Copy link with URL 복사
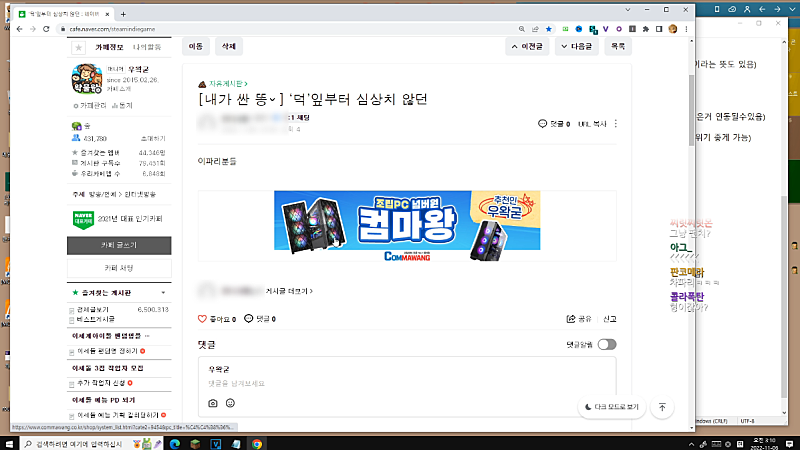The width and height of the screenshot is (800, 450). coord(592,124)
